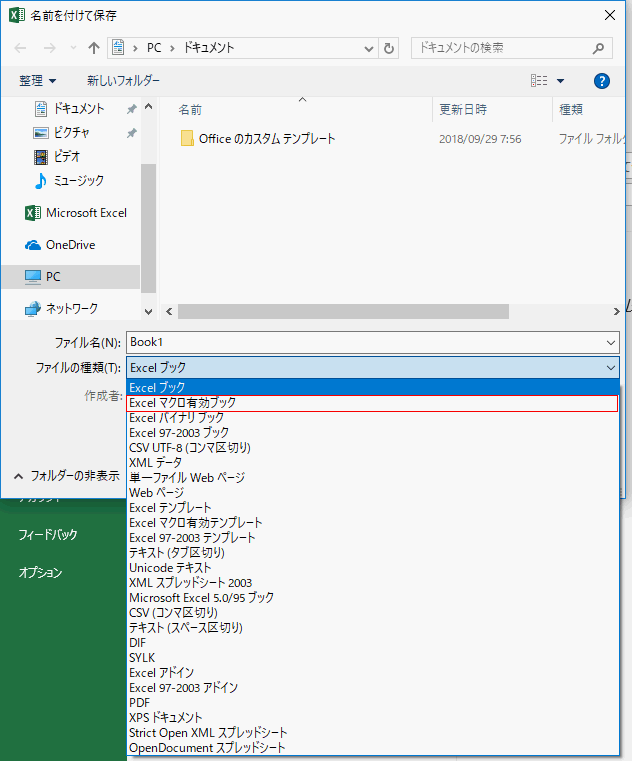Viewport: 632px width, 761px height.
Task: Go forward with the right arrow
Action: (50, 48)
